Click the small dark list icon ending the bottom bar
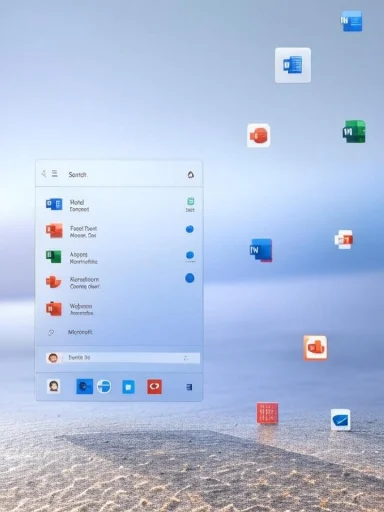 click(189, 387)
